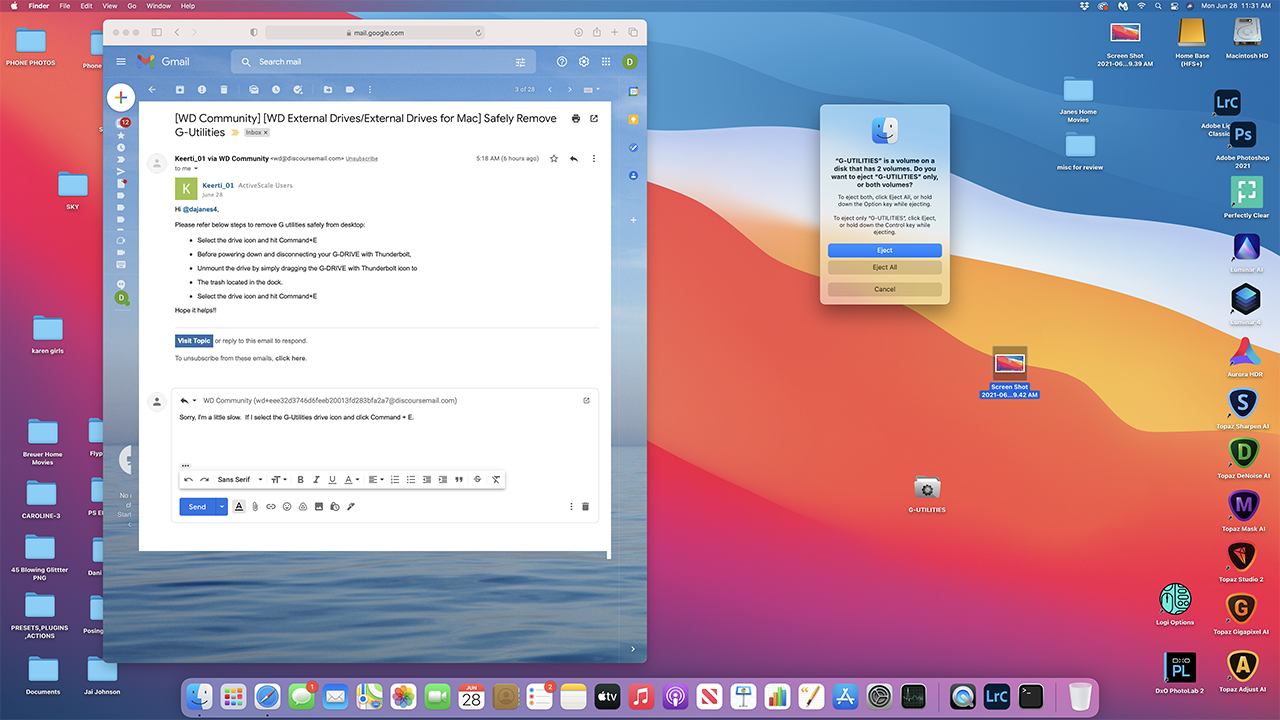Open Safari from the Dock
Image resolution: width=1280 pixels, height=720 pixels.
point(267,696)
